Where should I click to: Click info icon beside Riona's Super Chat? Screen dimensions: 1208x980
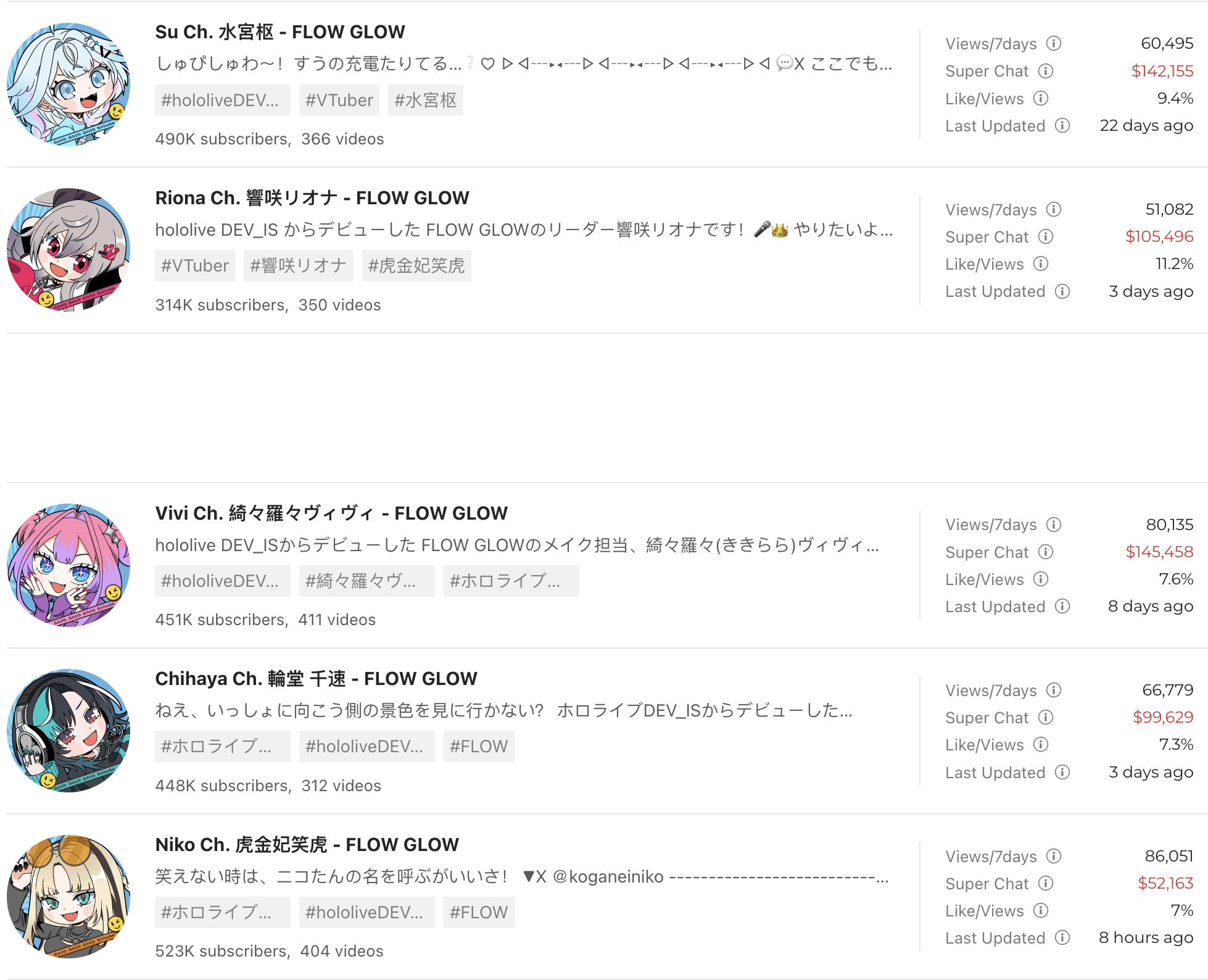[1046, 237]
